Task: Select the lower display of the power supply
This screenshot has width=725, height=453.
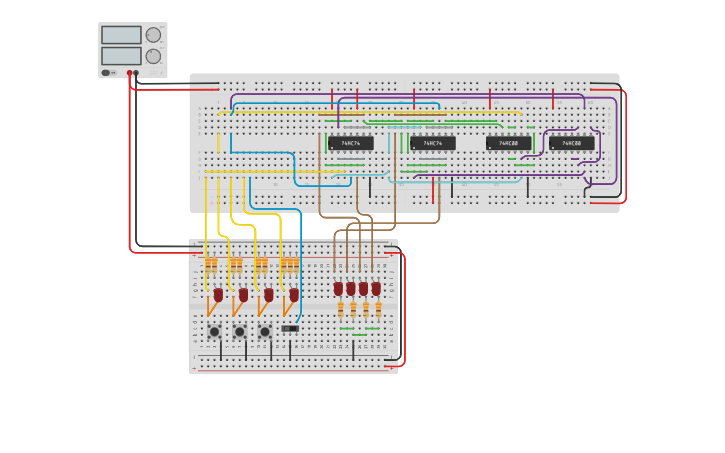Action: (x=121, y=56)
